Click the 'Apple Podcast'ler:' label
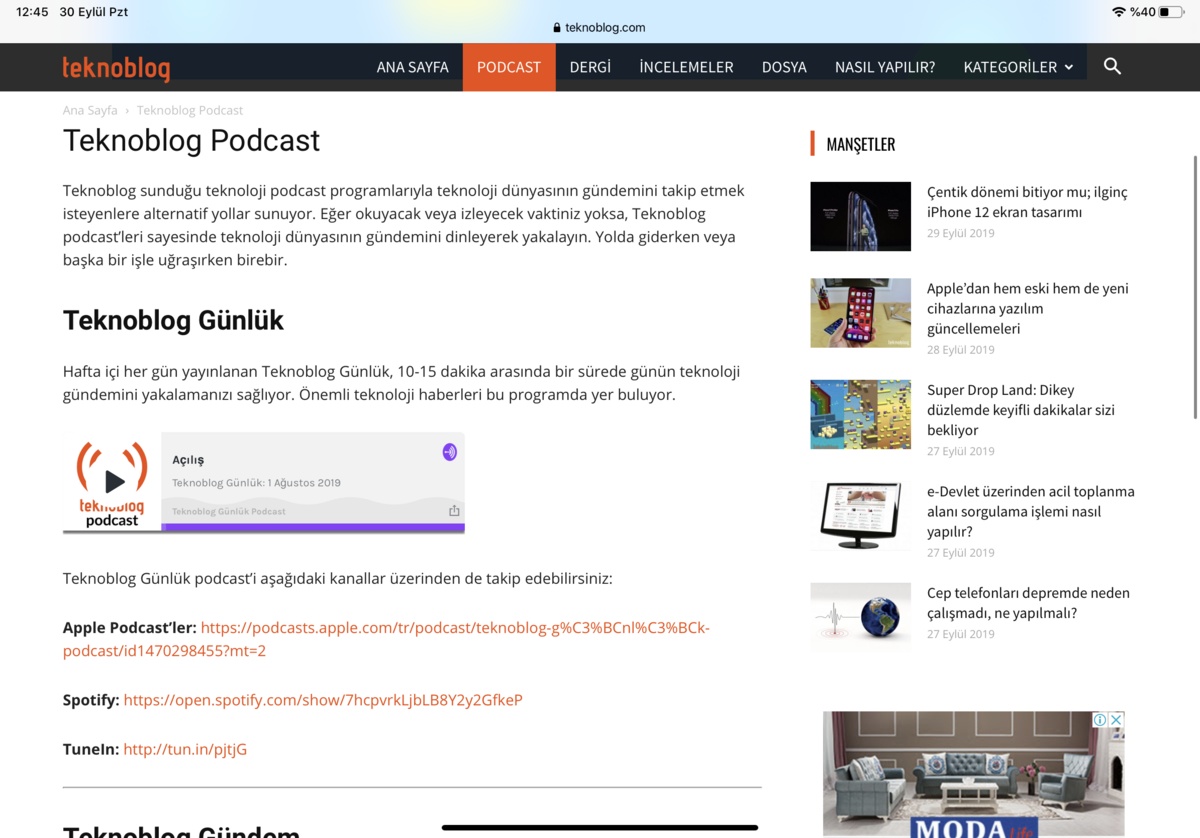The width and height of the screenshot is (1200, 838). [130, 628]
